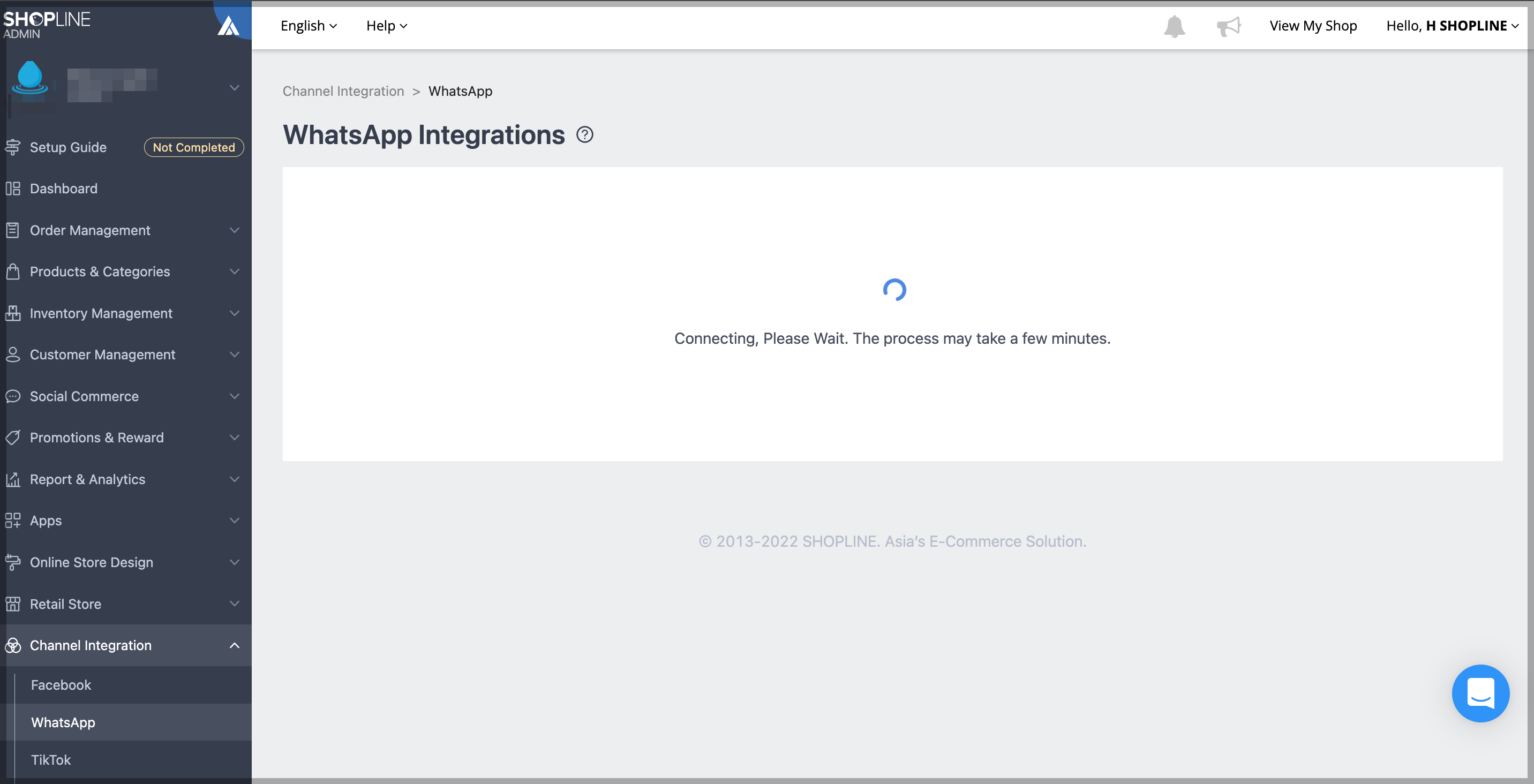The height and width of the screenshot is (784, 1534).
Task: Expand the Order Management section
Action: [126, 230]
